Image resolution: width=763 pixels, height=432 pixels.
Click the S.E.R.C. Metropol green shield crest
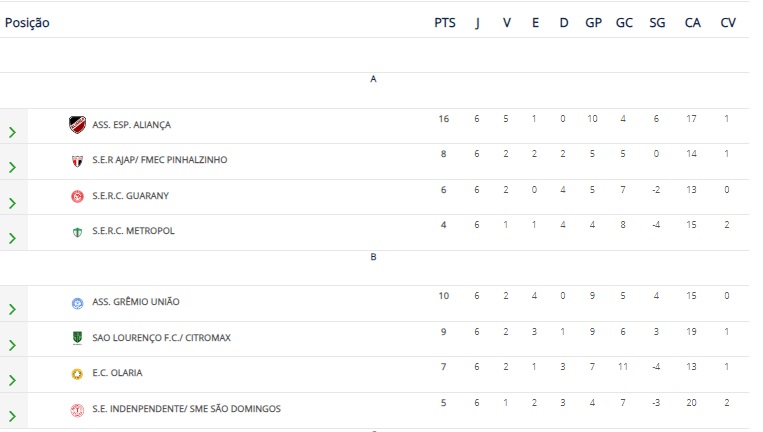[x=77, y=232]
